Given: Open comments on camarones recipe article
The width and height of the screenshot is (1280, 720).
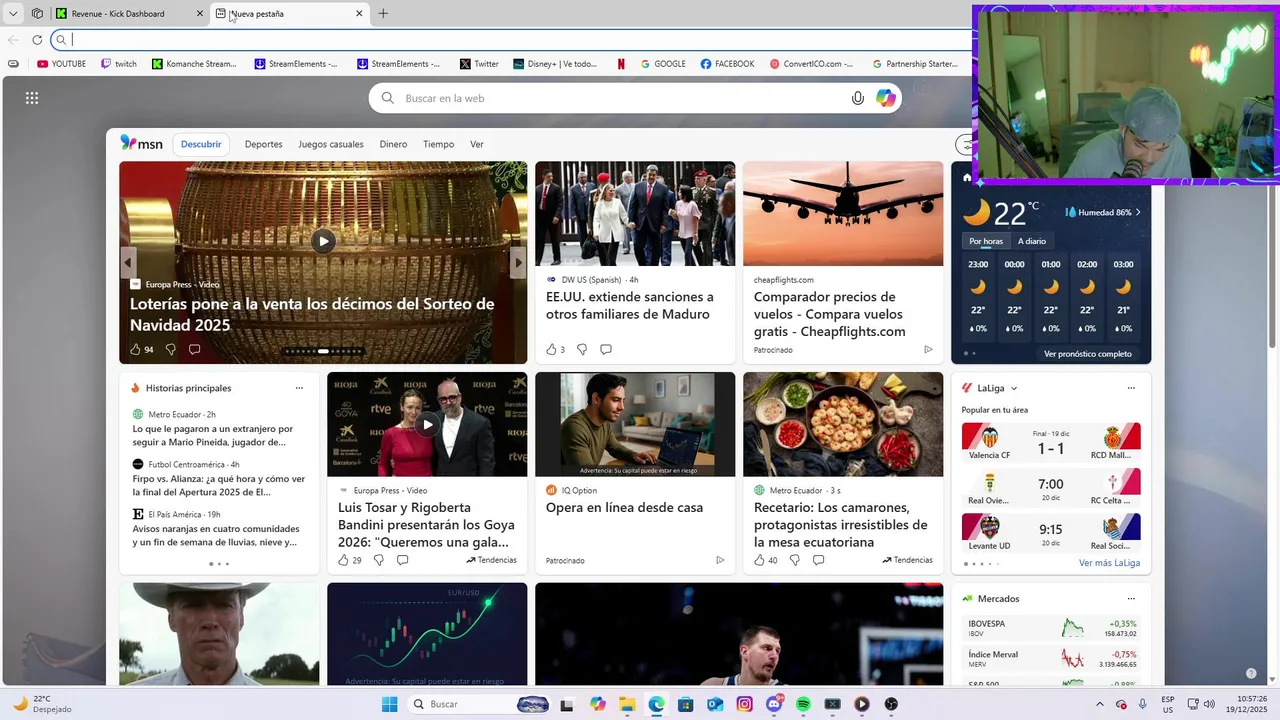Looking at the screenshot, I should pos(818,560).
